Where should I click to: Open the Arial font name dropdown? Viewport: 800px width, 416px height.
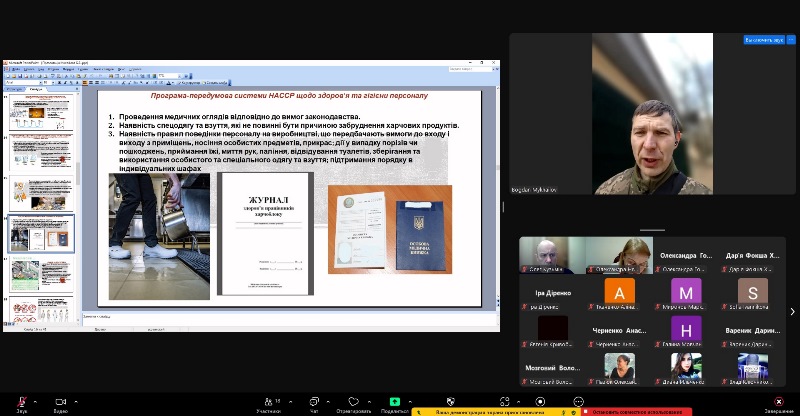click(40, 82)
